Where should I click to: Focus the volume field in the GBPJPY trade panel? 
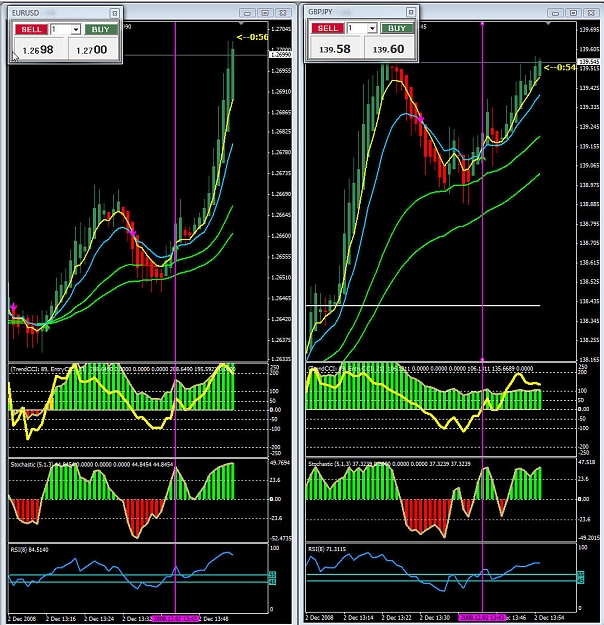tap(358, 28)
